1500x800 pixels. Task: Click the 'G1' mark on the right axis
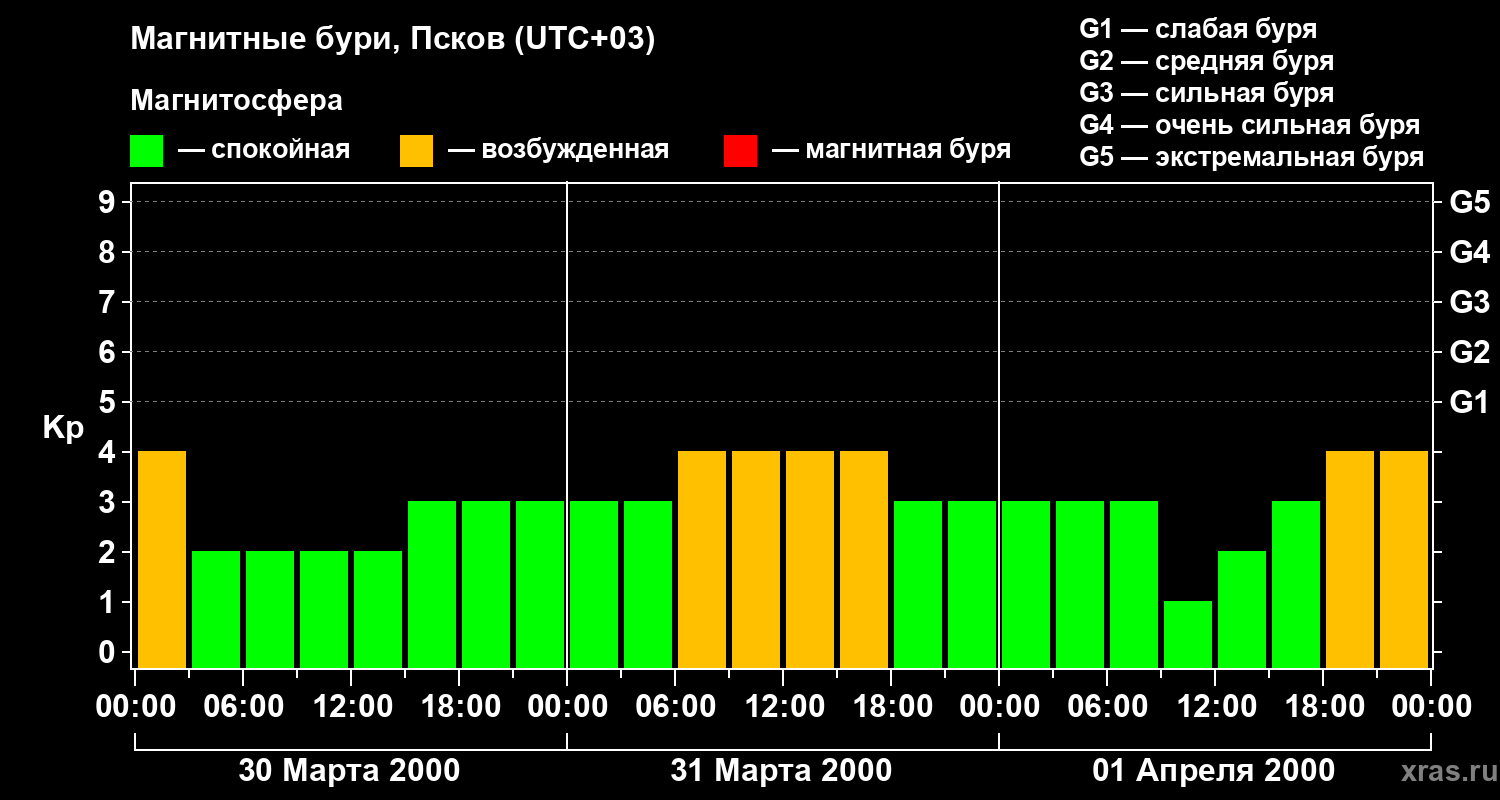(1469, 403)
